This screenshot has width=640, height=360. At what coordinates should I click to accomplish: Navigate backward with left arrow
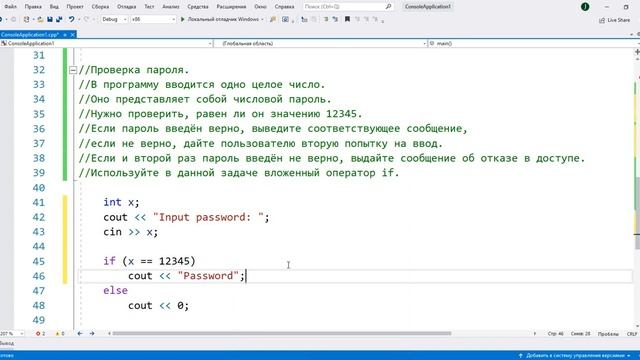tap(80, 333)
